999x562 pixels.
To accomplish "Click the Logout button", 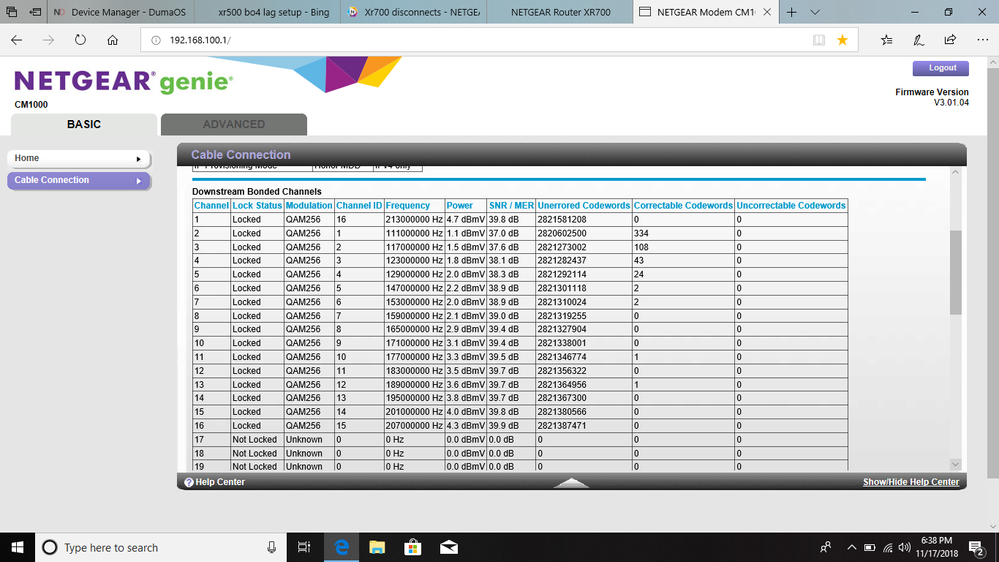I will 941,68.
